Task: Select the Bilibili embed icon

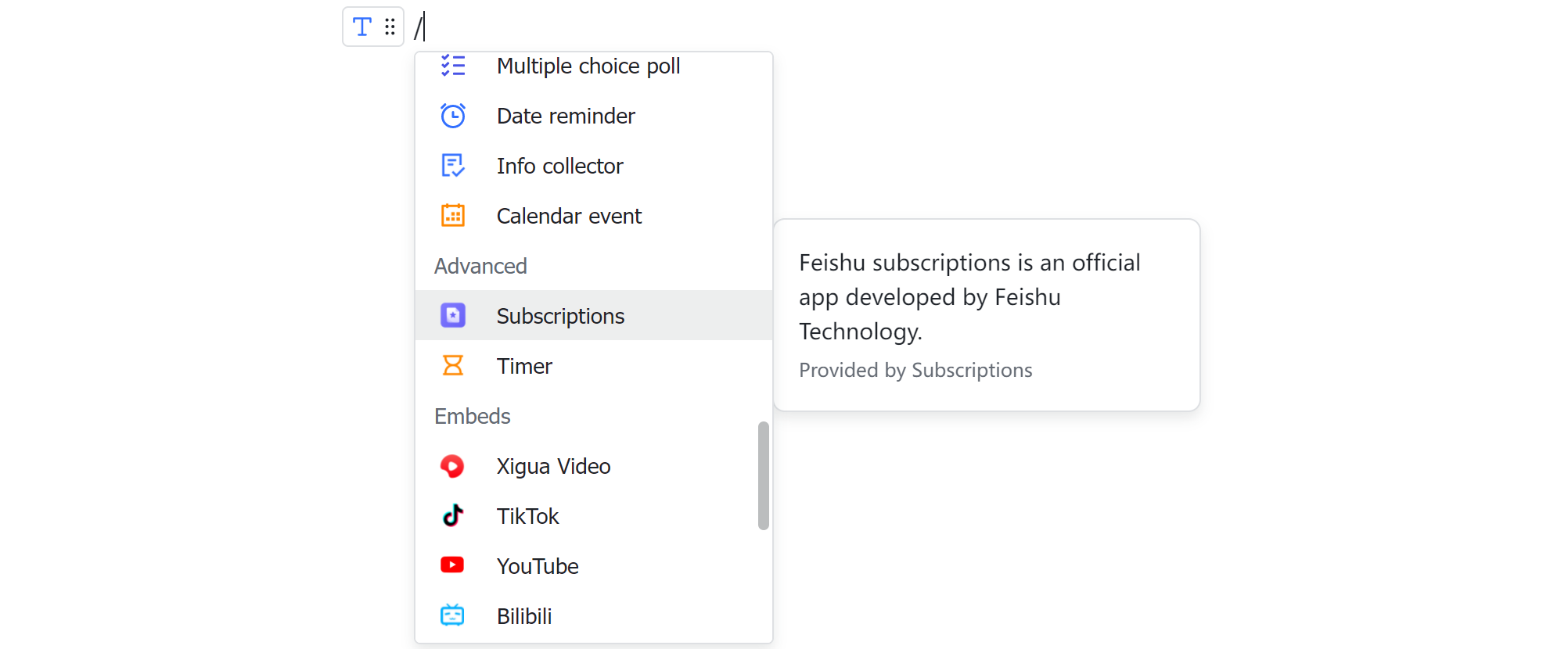Action: 453,615
